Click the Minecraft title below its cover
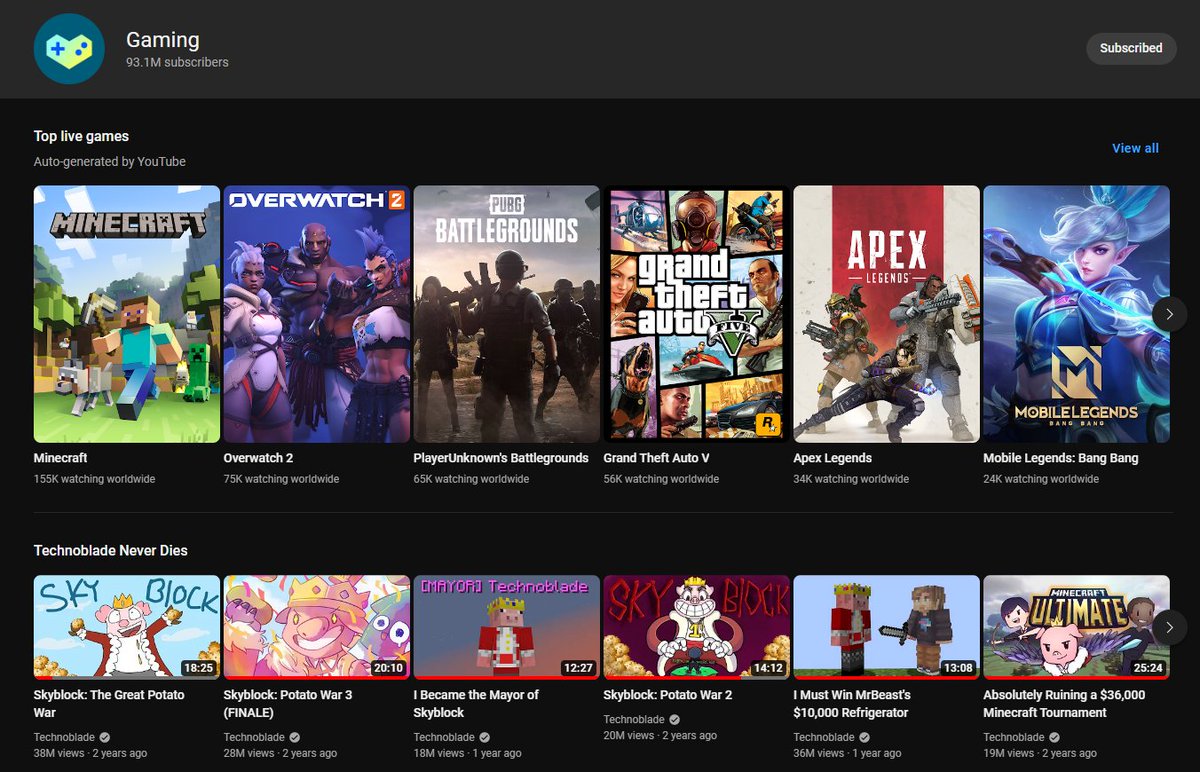 [61, 458]
